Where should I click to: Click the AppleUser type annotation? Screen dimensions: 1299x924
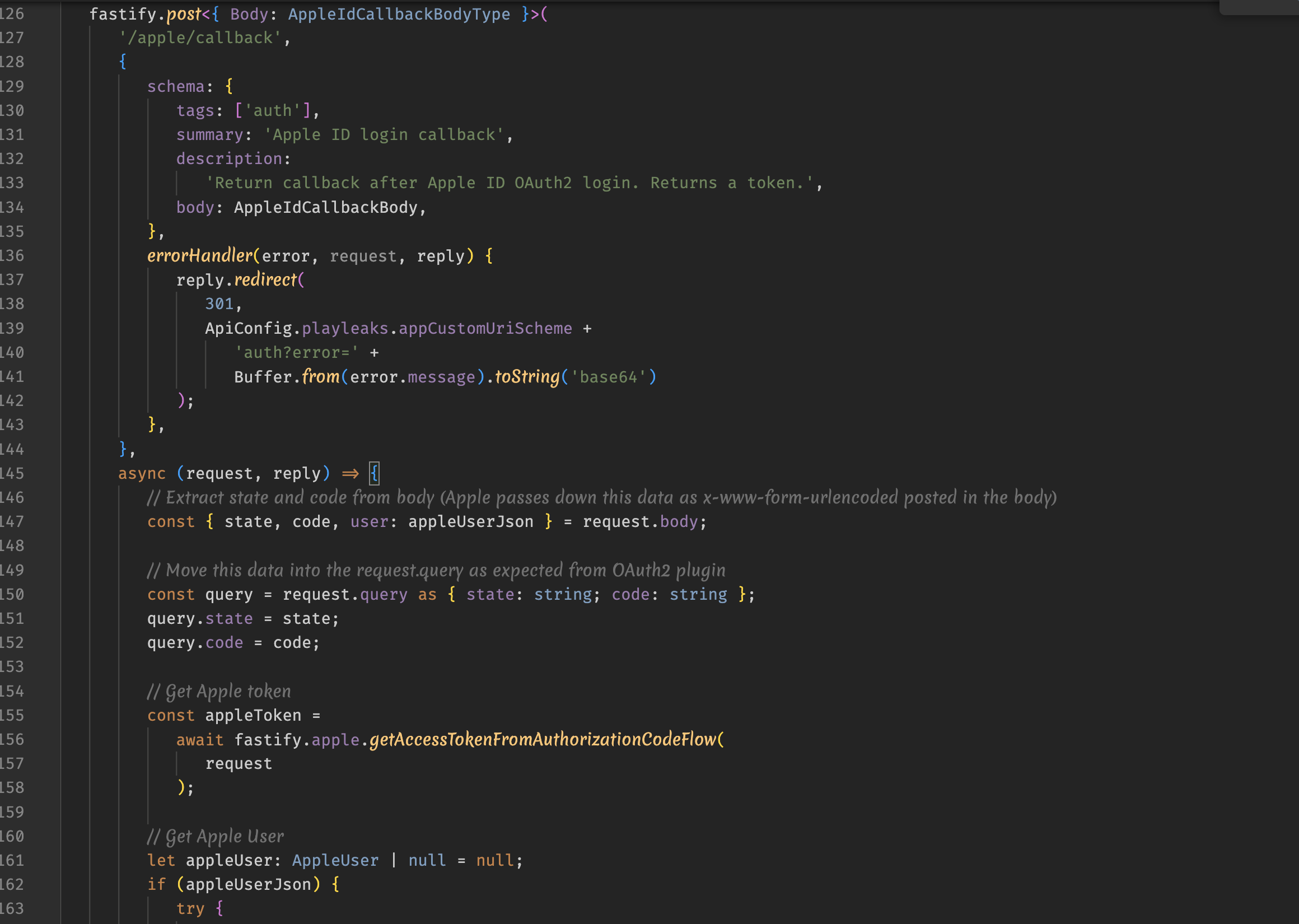click(x=335, y=860)
